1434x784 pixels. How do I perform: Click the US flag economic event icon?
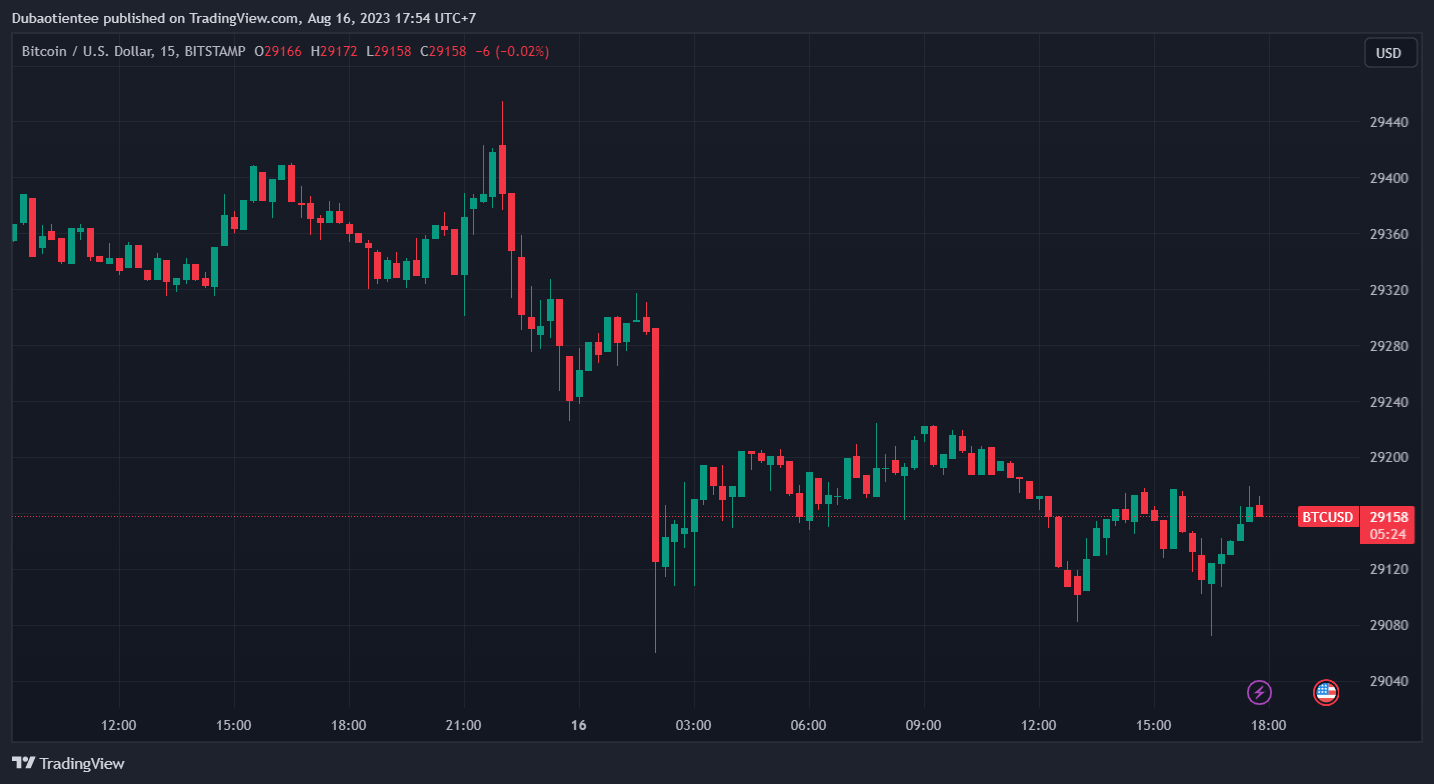coord(1325,692)
